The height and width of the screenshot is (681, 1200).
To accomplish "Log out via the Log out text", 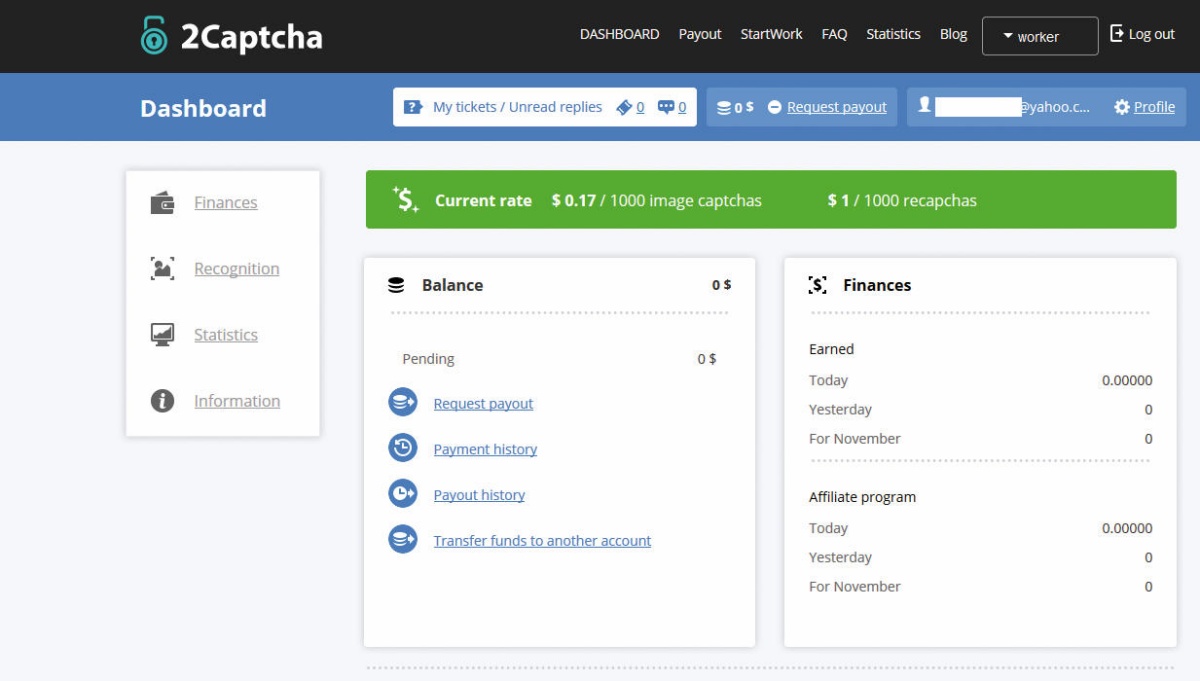I will (x=1152, y=34).
